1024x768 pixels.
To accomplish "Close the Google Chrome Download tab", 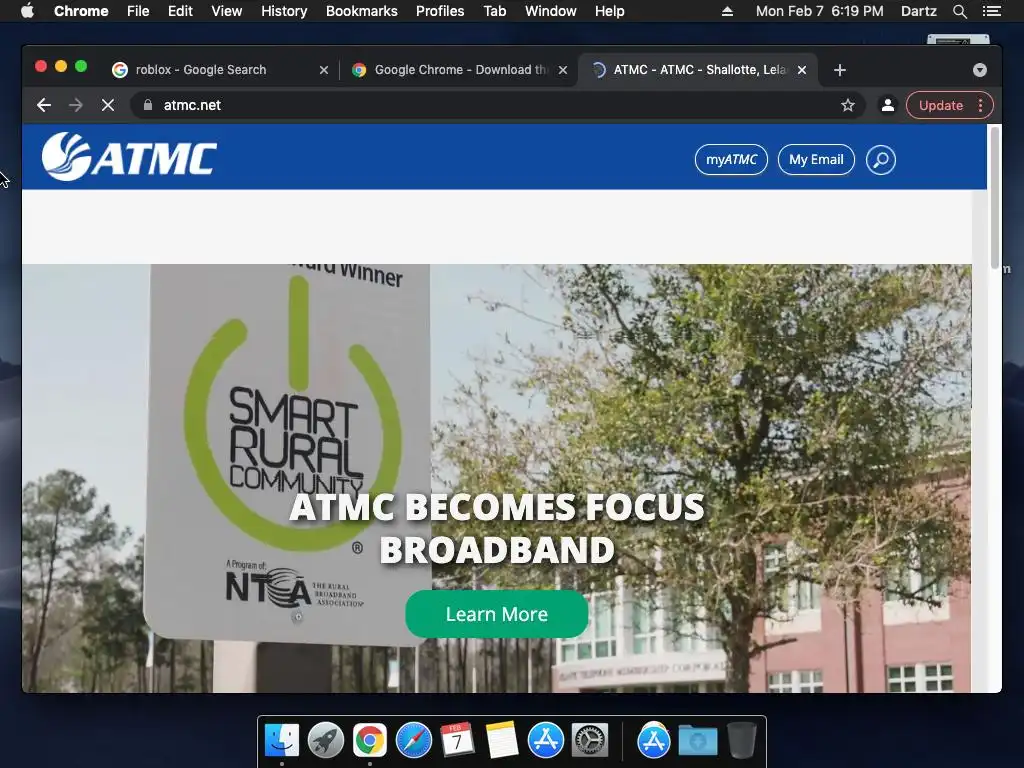I will 562,70.
